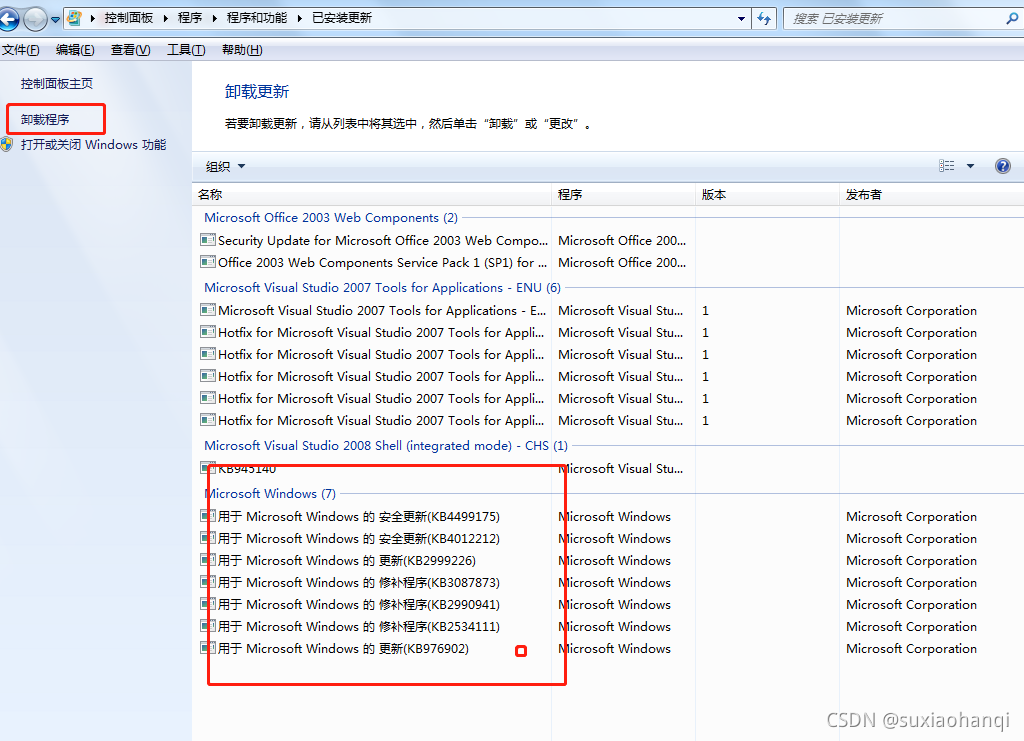1024x741 pixels.
Task: Sort by the 程序 column header
Action: pos(624,195)
